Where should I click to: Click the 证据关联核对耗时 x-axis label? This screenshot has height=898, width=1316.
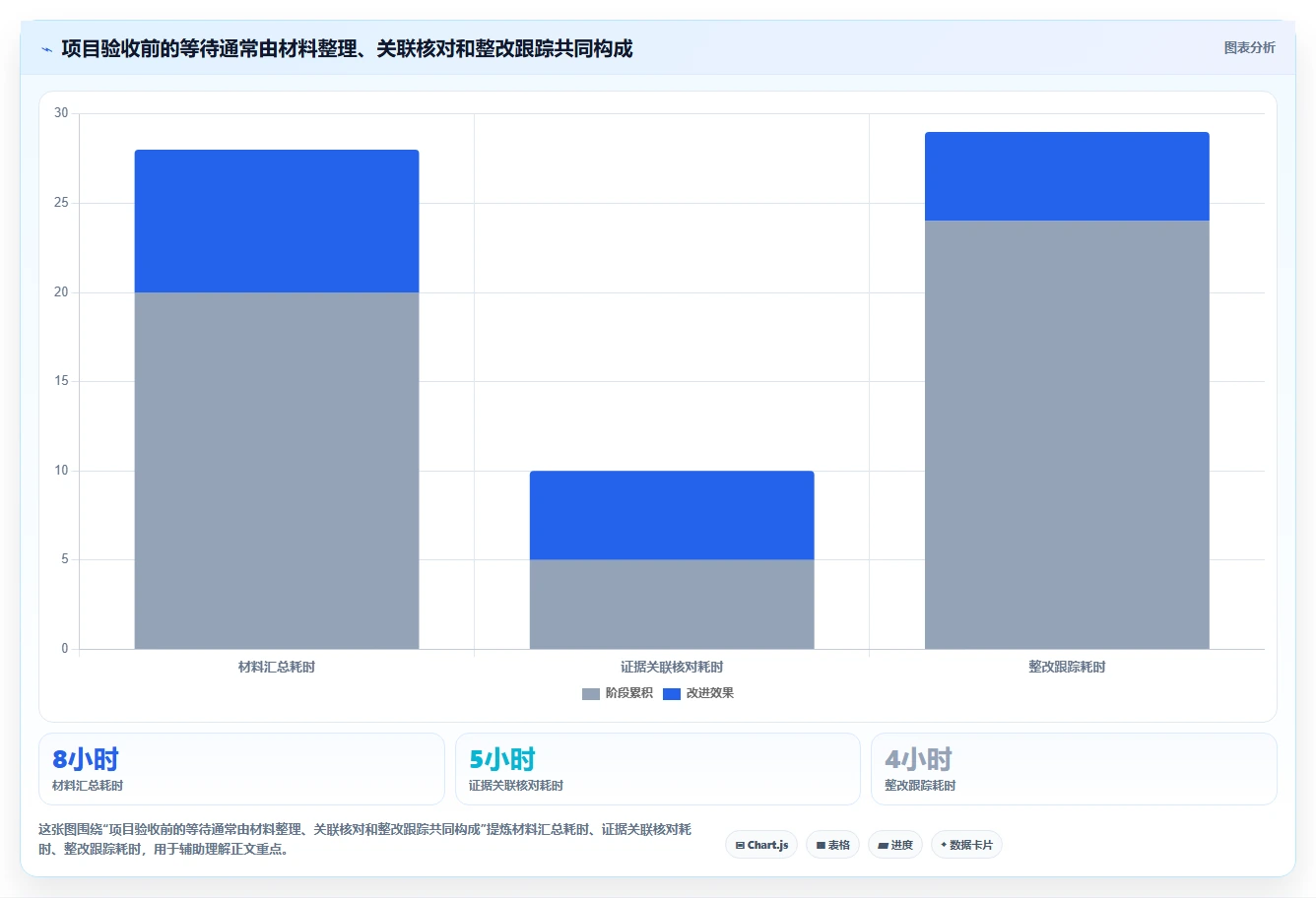point(672,667)
